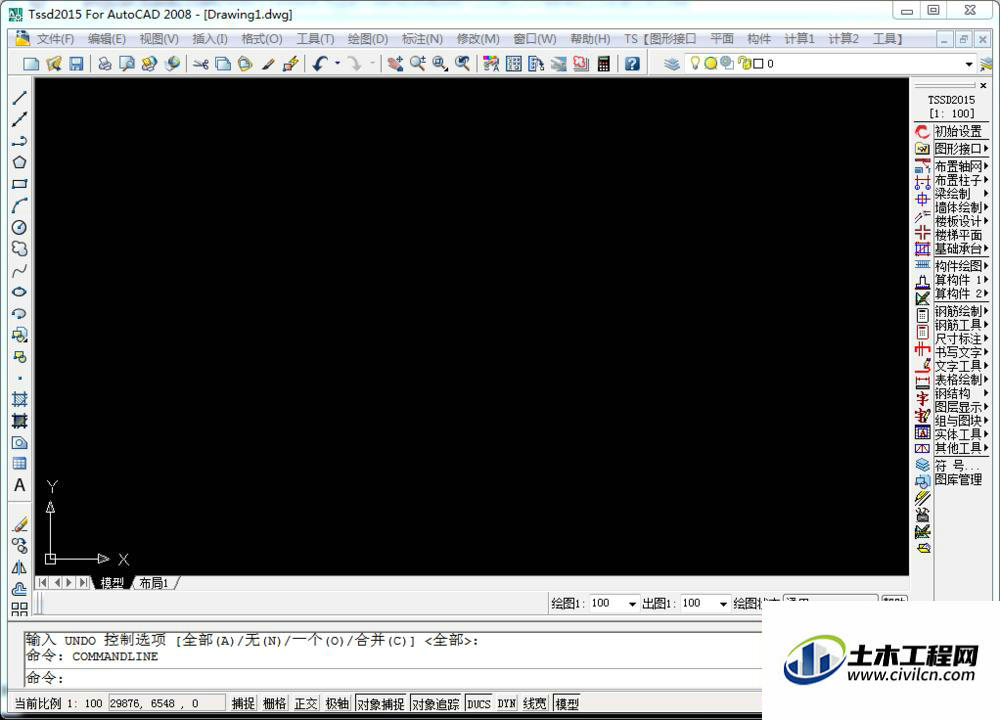
Task: Expand 梁绘制 submenu
Action: [961, 193]
